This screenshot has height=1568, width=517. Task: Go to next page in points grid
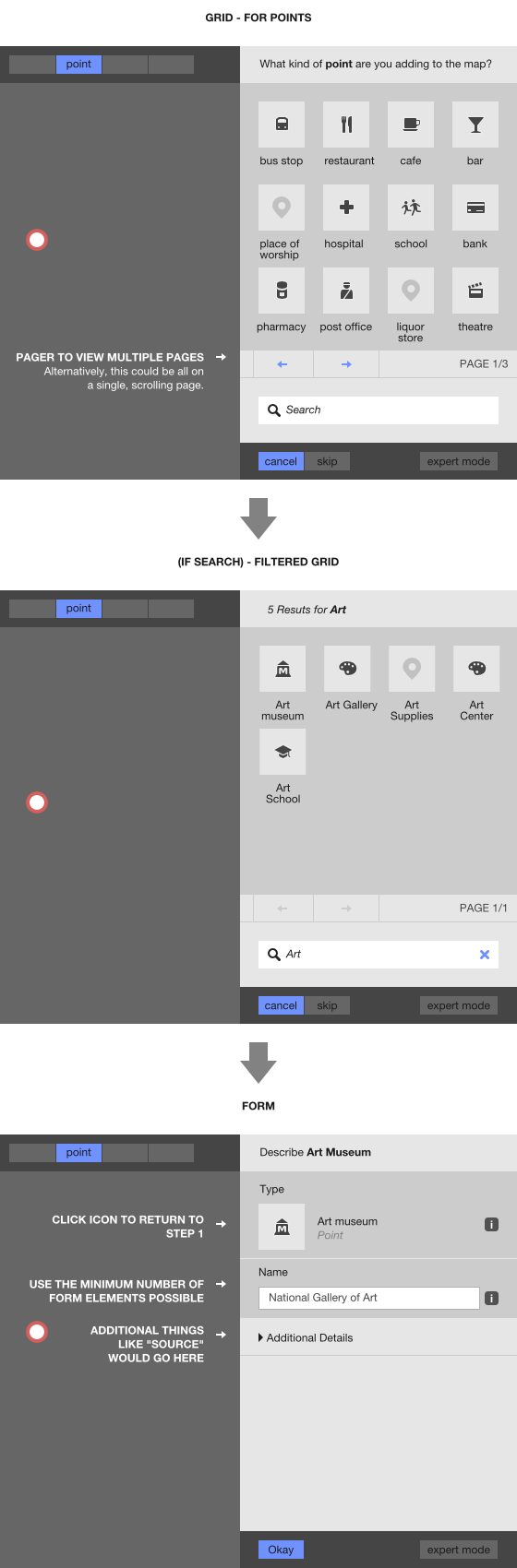pos(346,364)
